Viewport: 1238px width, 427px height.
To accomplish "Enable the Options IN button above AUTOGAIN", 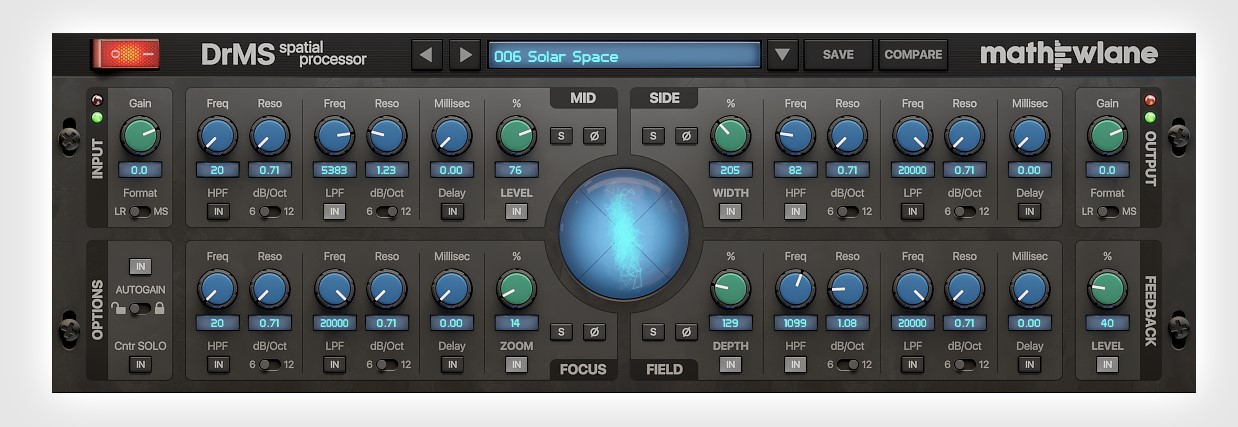I will tap(139, 267).
